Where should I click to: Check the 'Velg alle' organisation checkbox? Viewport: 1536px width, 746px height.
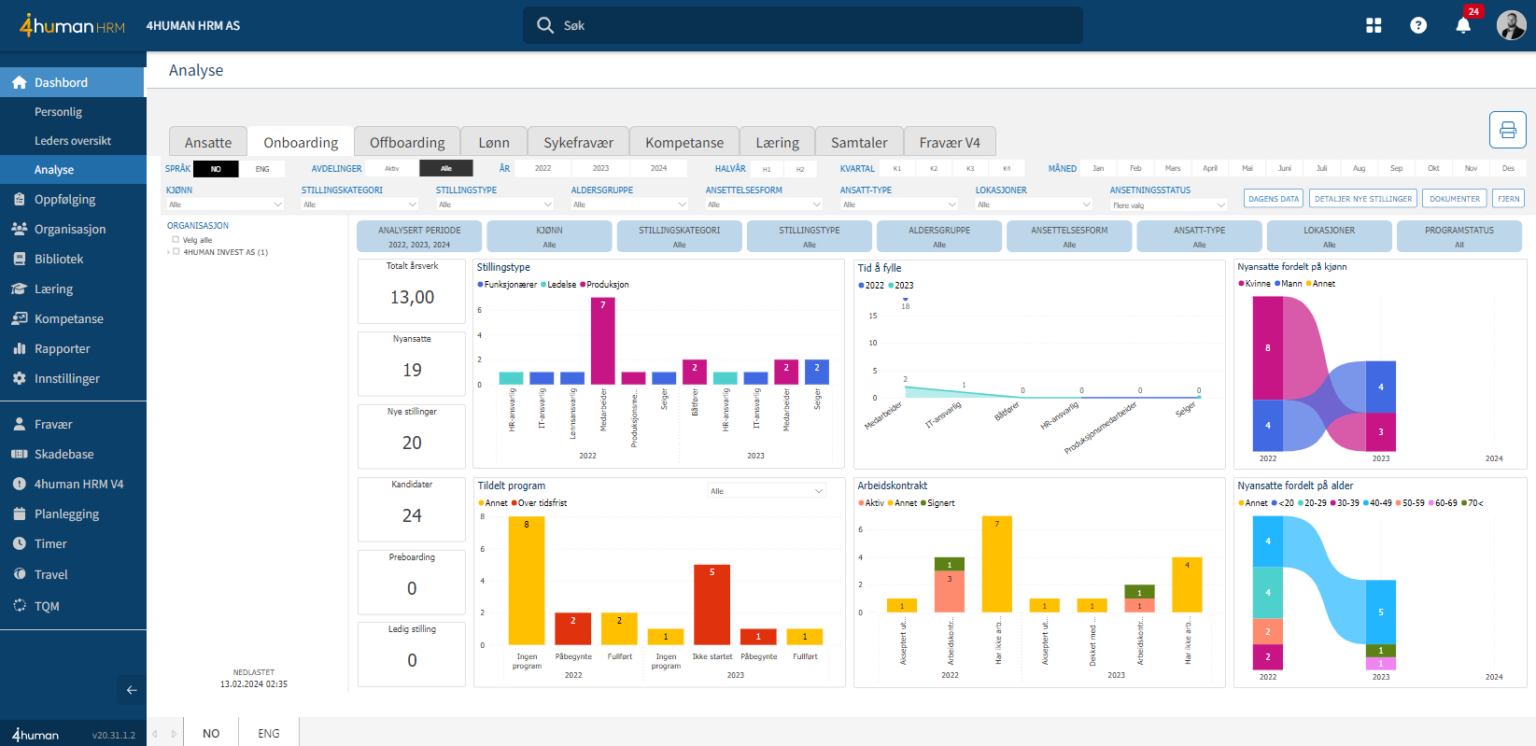176,240
